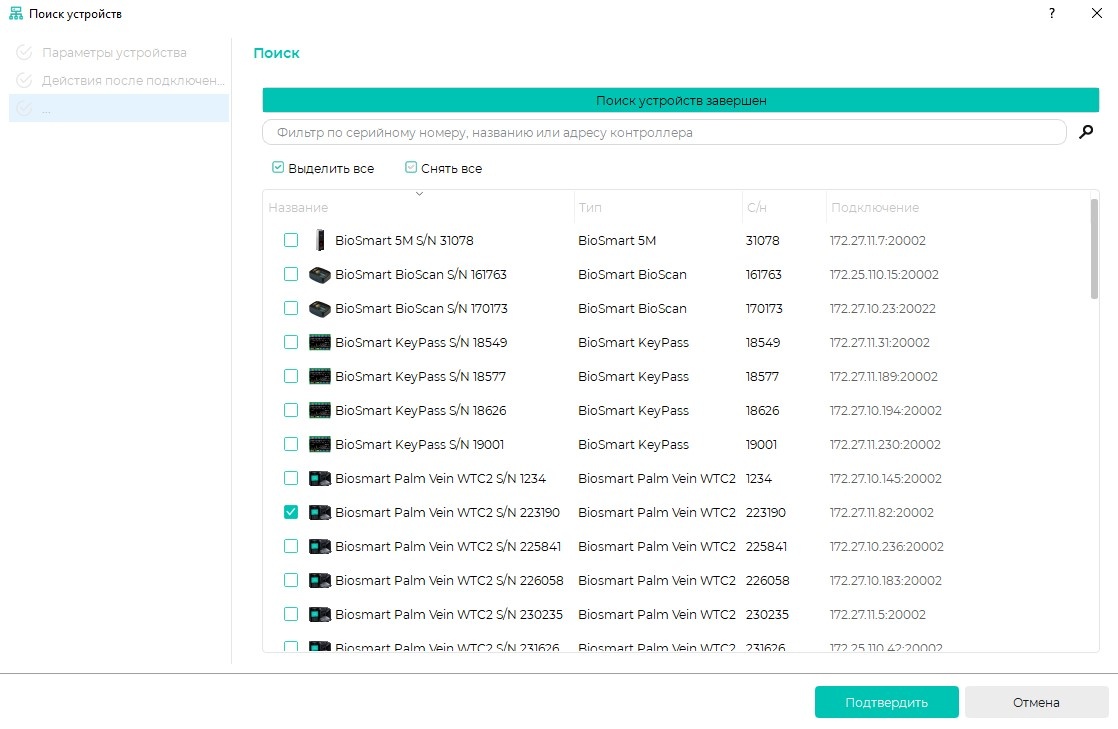The height and width of the screenshot is (729, 1118).
Task: Click the Palm Vein WTC2 S/N 223190 icon
Action: (319, 513)
